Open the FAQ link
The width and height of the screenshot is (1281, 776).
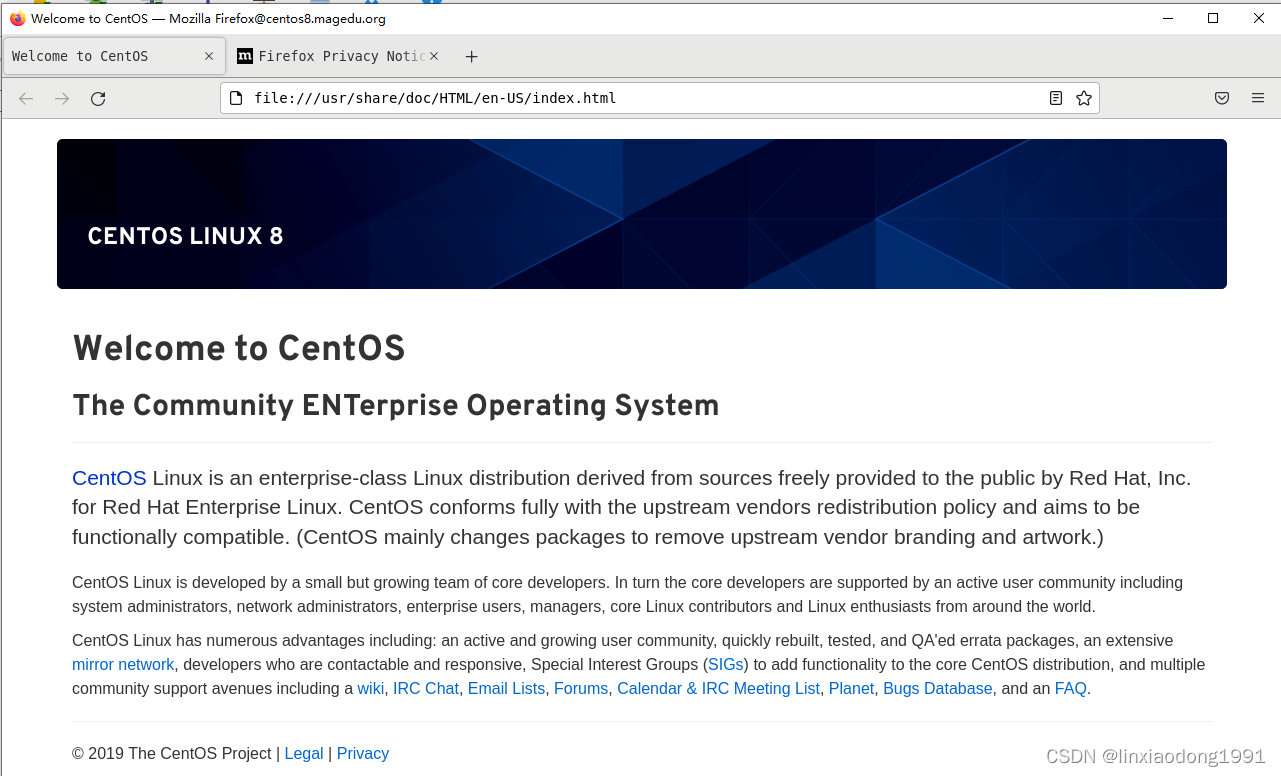point(1071,688)
